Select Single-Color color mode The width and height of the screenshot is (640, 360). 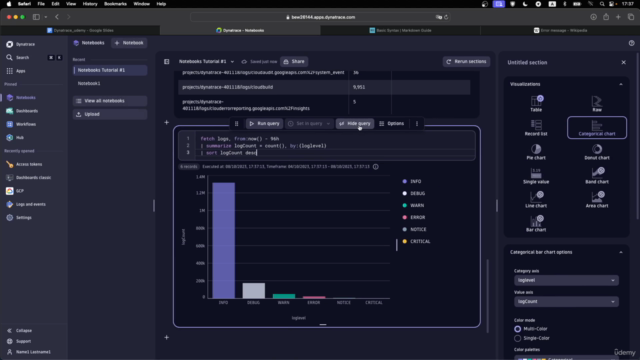click(518, 338)
